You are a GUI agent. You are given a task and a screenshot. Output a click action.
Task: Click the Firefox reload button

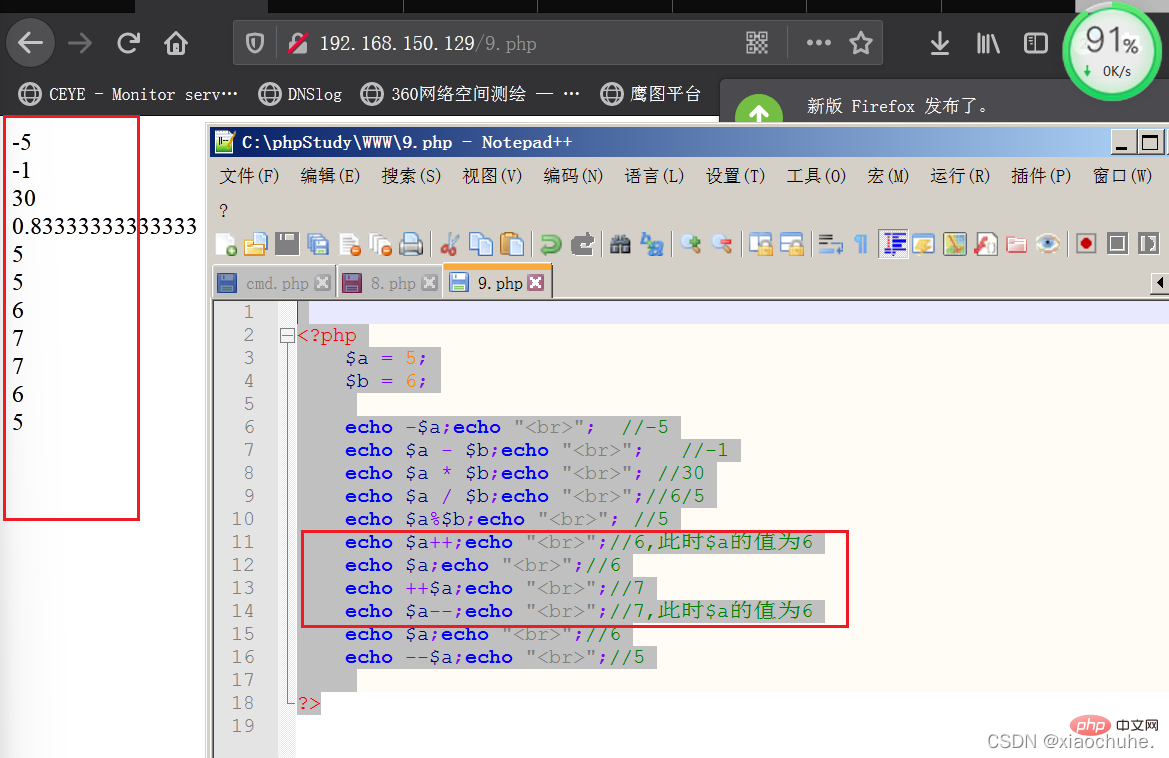128,43
